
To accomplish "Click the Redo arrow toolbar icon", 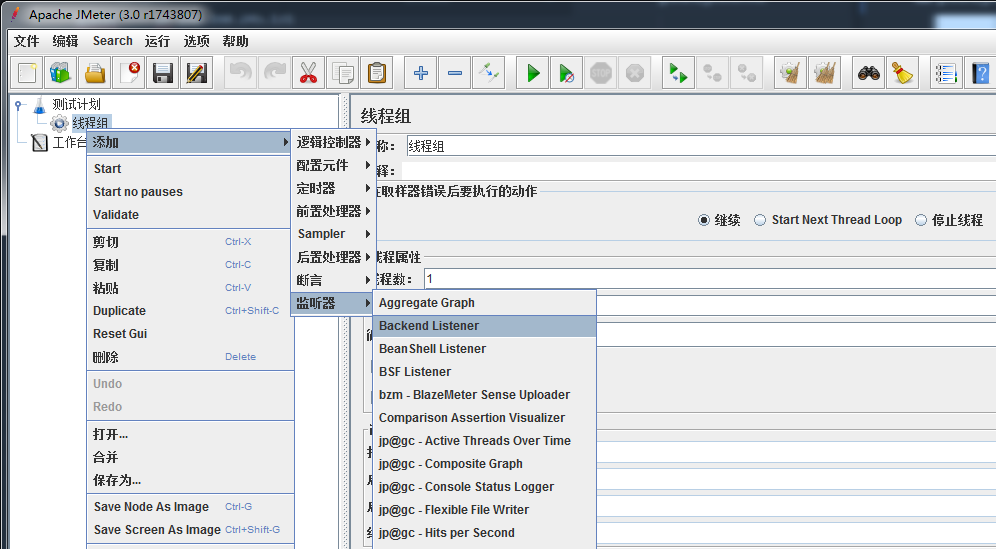I will coord(274,73).
